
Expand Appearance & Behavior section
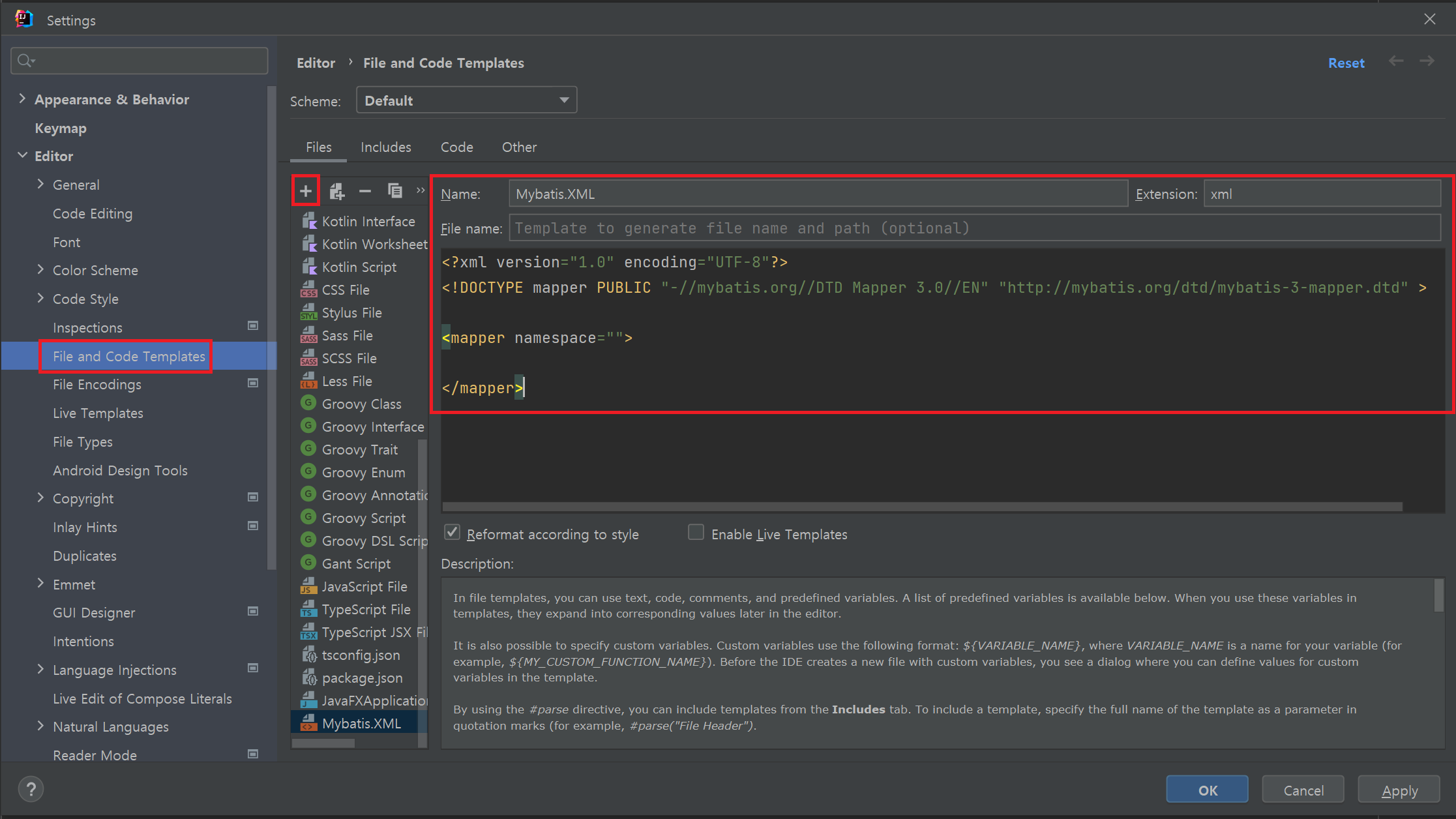[x=22, y=98]
